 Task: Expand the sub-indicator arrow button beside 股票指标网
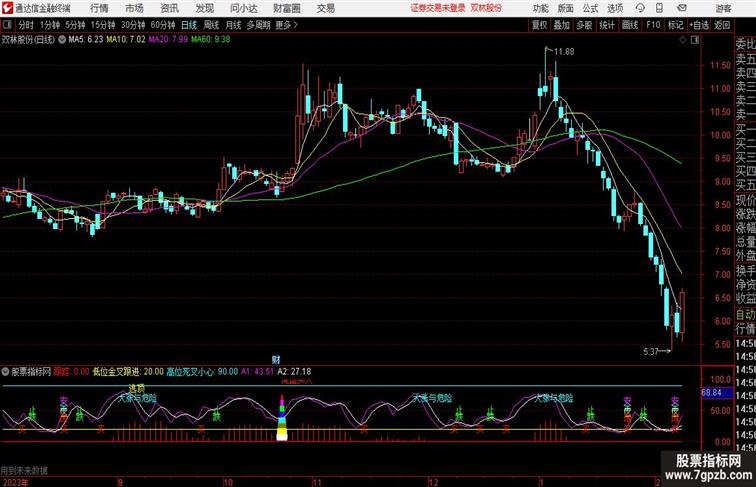5,372
